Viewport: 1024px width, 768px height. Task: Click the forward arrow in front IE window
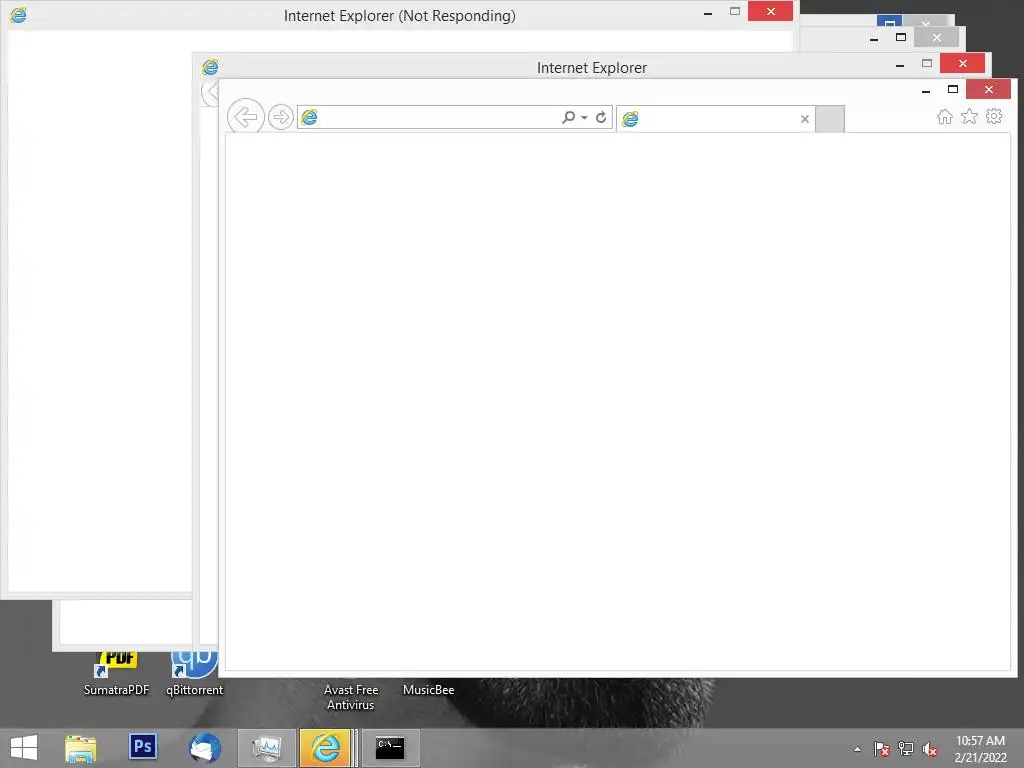point(281,118)
